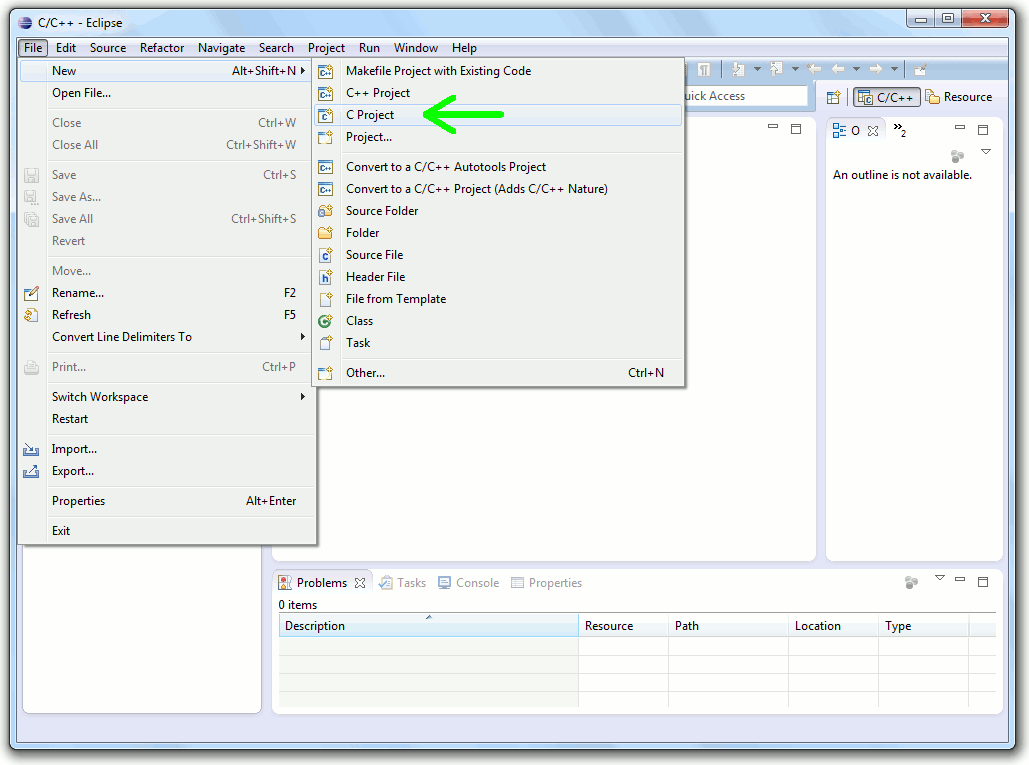Screen dimensions: 1029x765
Task: Show hidden views chevron in Outline pane
Action: click(x=900, y=130)
